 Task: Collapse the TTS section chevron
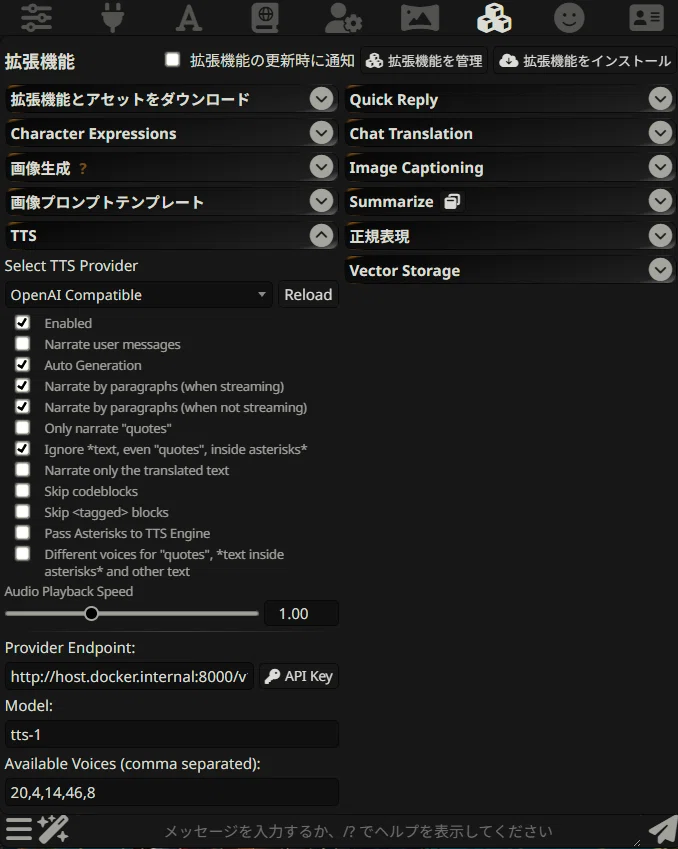click(x=321, y=236)
